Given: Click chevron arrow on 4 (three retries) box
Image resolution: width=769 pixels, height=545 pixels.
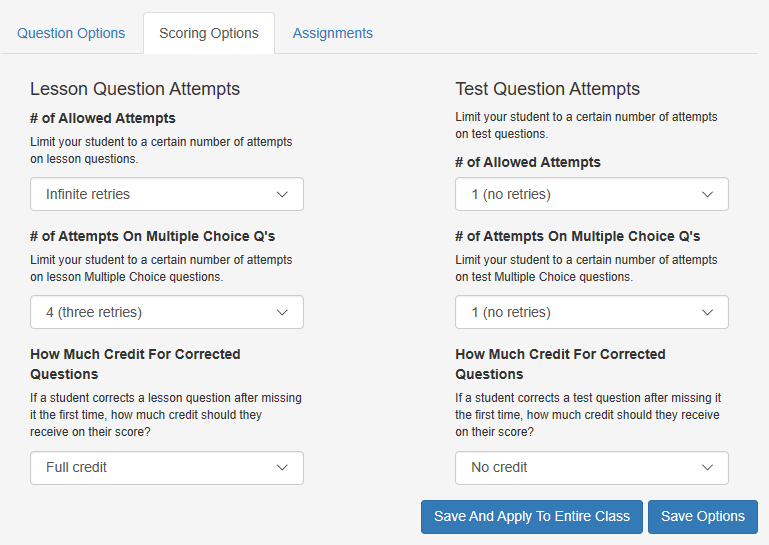Looking at the screenshot, I should [x=282, y=312].
